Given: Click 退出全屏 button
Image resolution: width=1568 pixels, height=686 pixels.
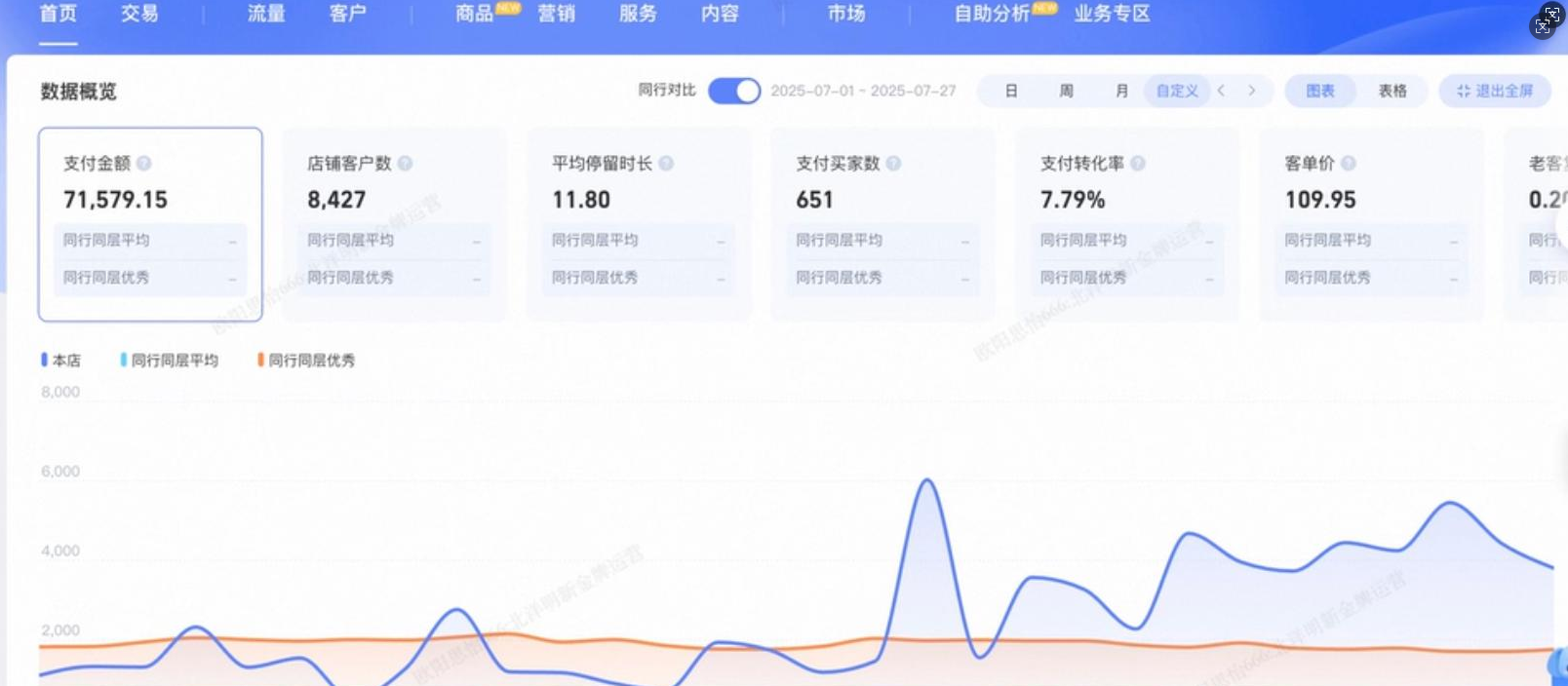Looking at the screenshot, I should click(x=1494, y=91).
